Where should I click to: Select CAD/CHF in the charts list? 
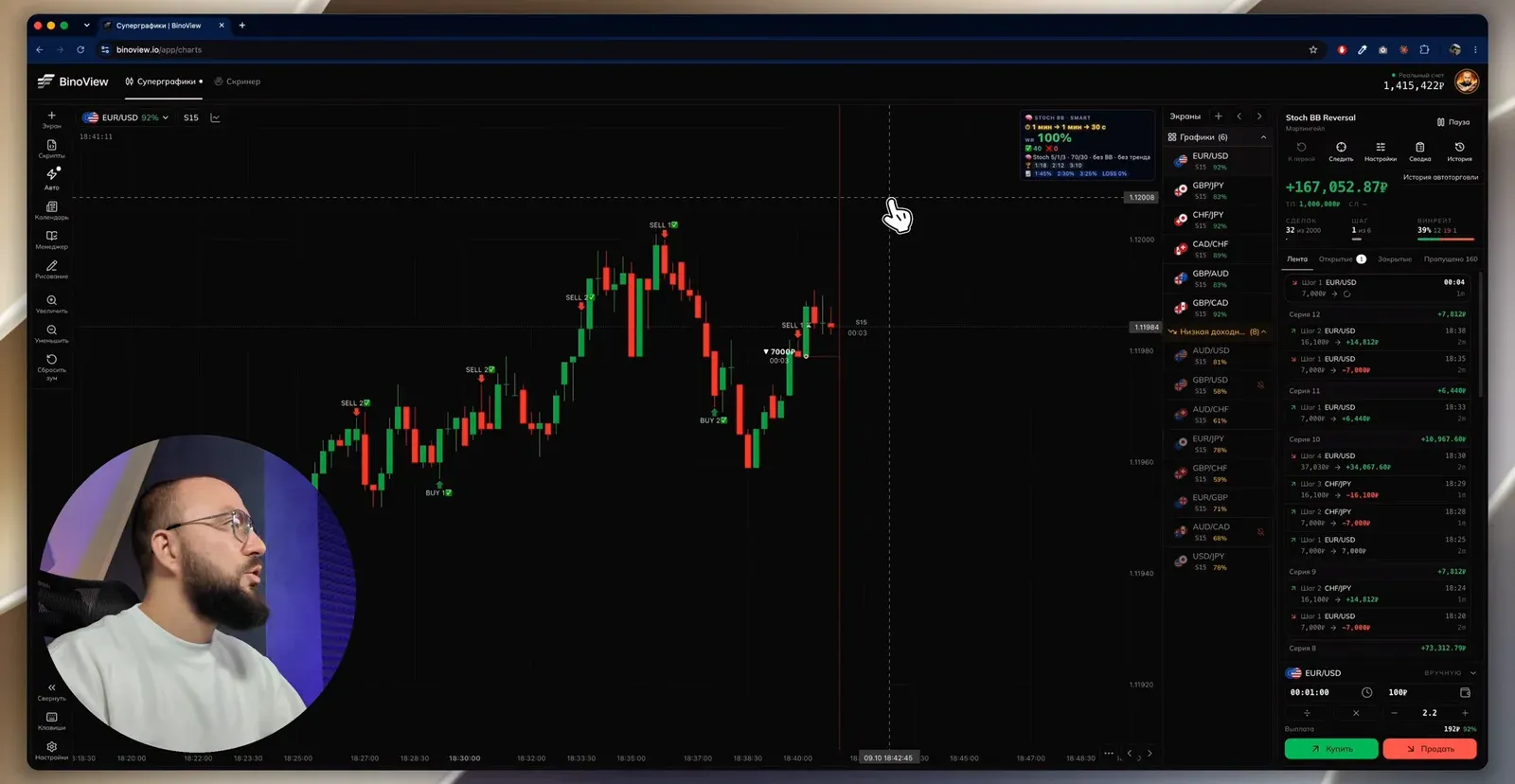tap(1218, 249)
